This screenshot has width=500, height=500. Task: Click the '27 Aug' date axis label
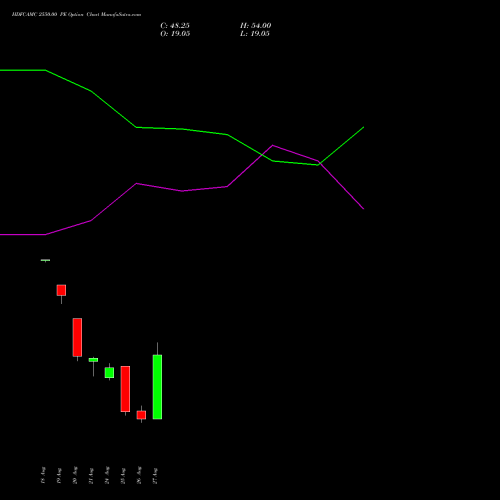click(155, 475)
